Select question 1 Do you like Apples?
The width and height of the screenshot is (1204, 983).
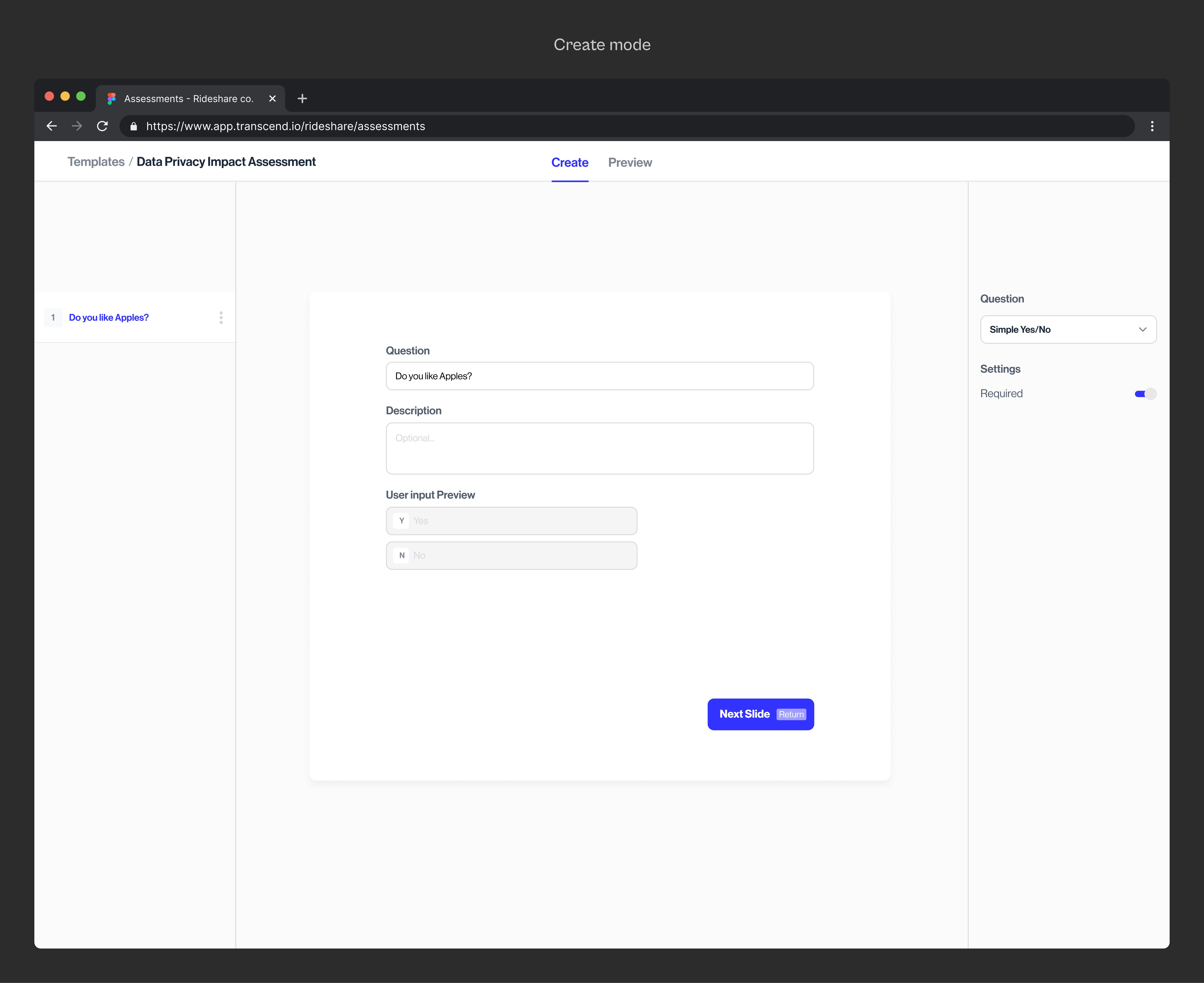(x=109, y=318)
